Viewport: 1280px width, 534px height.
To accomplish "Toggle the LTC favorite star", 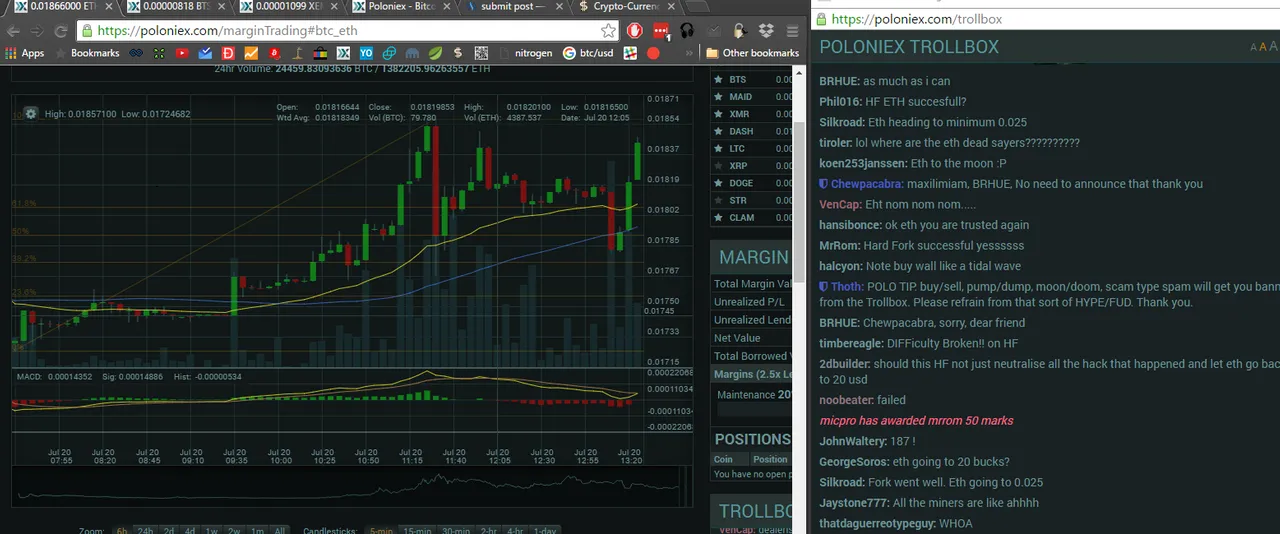I will click(x=718, y=149).
